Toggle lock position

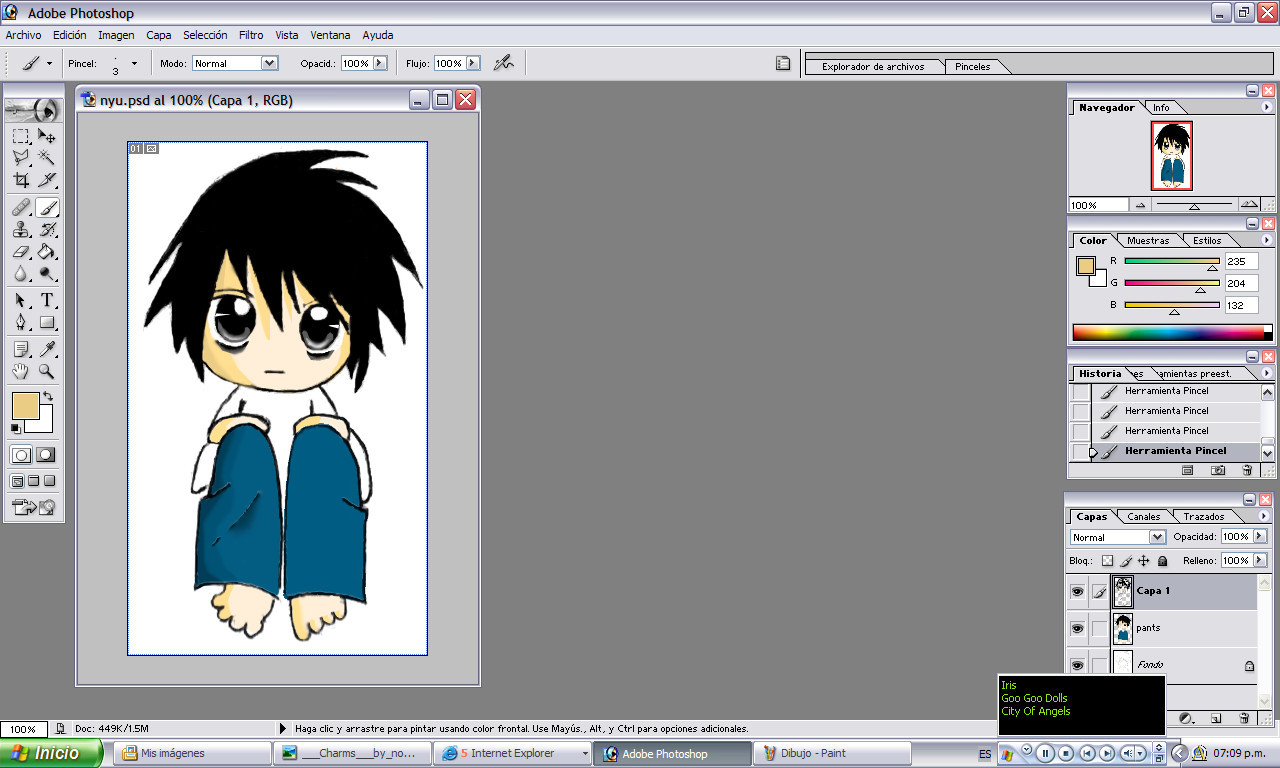[1144, 561]
